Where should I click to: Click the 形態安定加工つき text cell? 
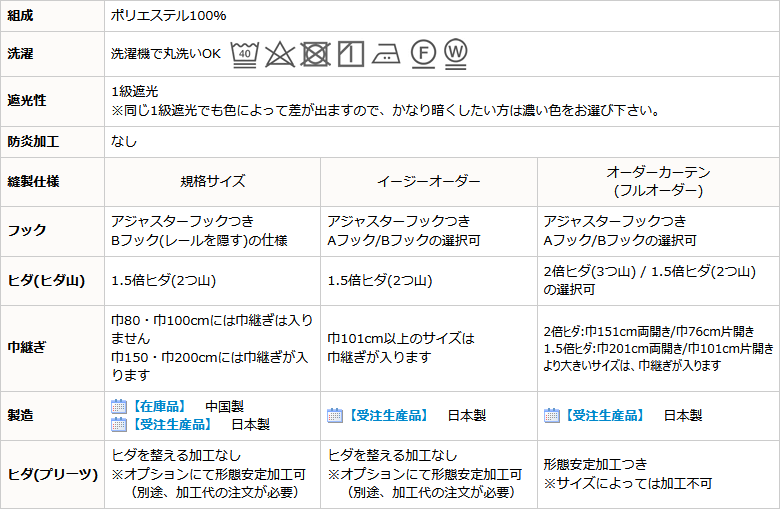pos(595,464)
